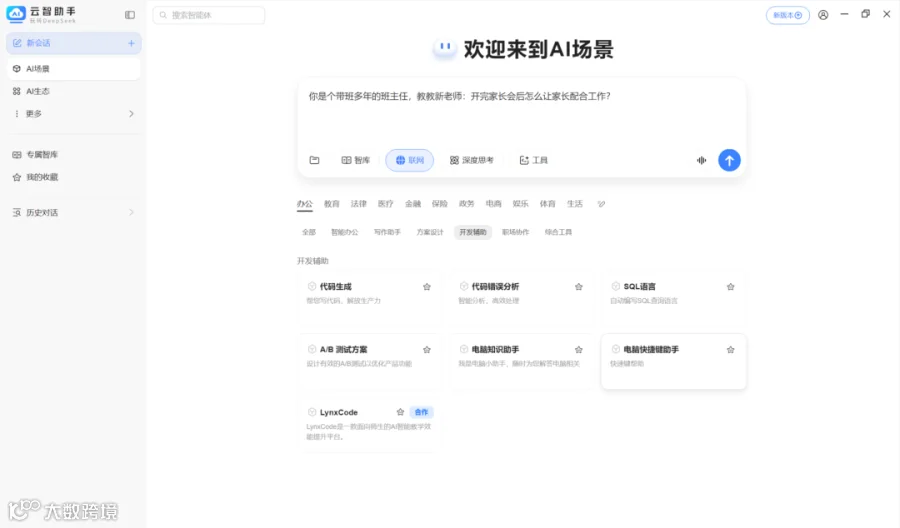Favorite the 代码错误分析 card with its star
The height and width of the screenshot is (528, 900).
[x=579, y=286]
